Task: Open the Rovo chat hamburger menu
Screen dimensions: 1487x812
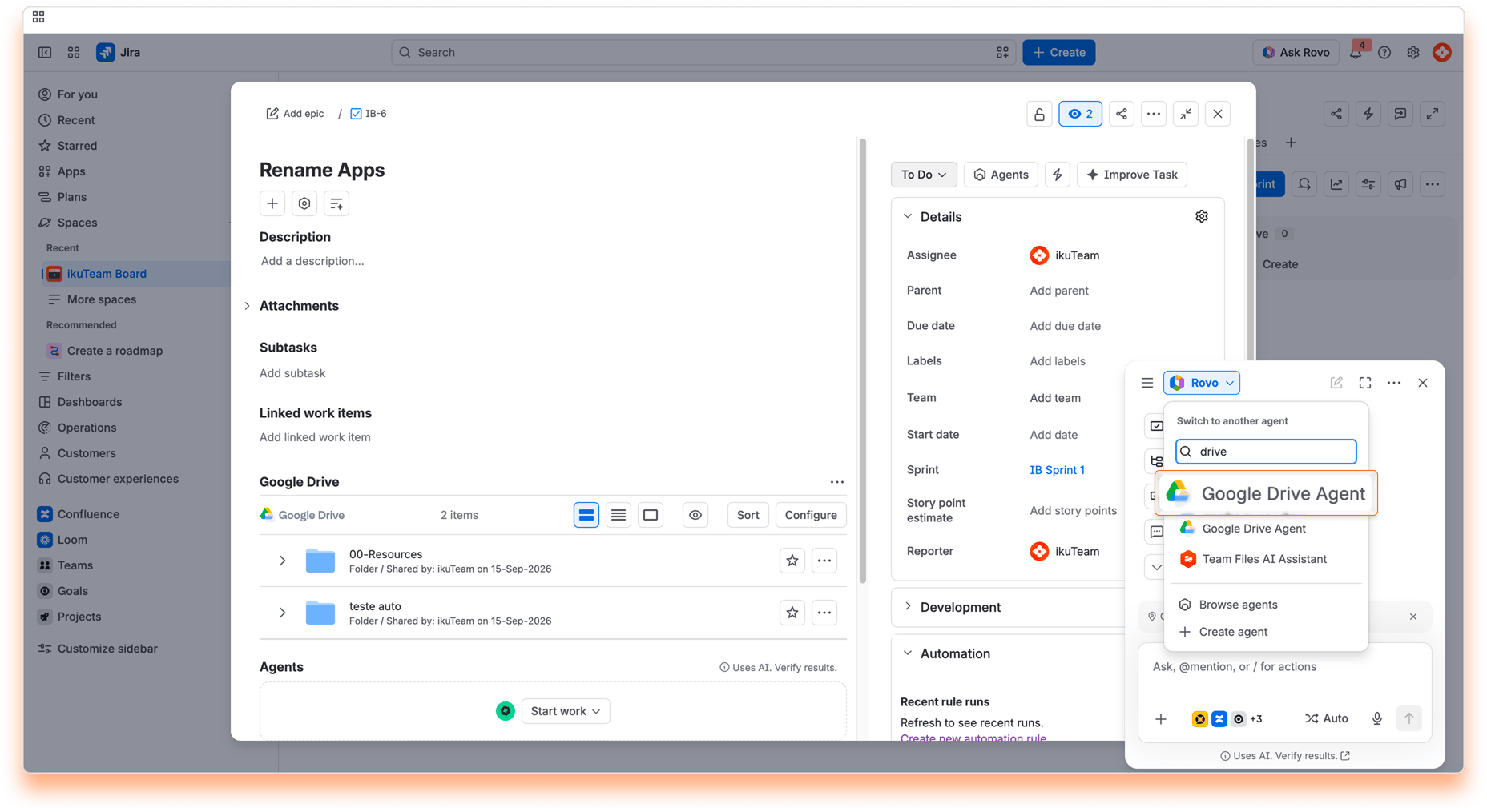Action: coord(1147,383)
